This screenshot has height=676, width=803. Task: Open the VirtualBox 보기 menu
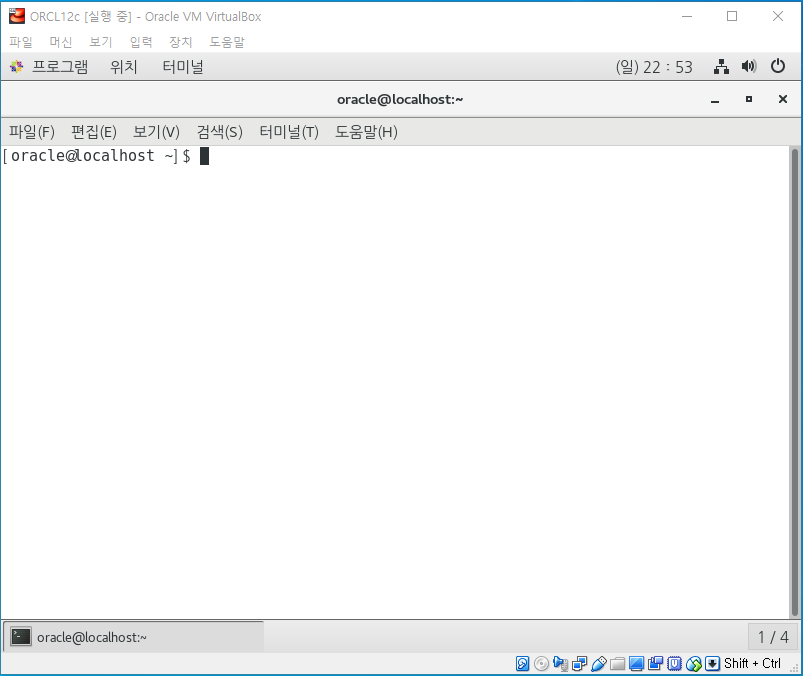(100, 42)
